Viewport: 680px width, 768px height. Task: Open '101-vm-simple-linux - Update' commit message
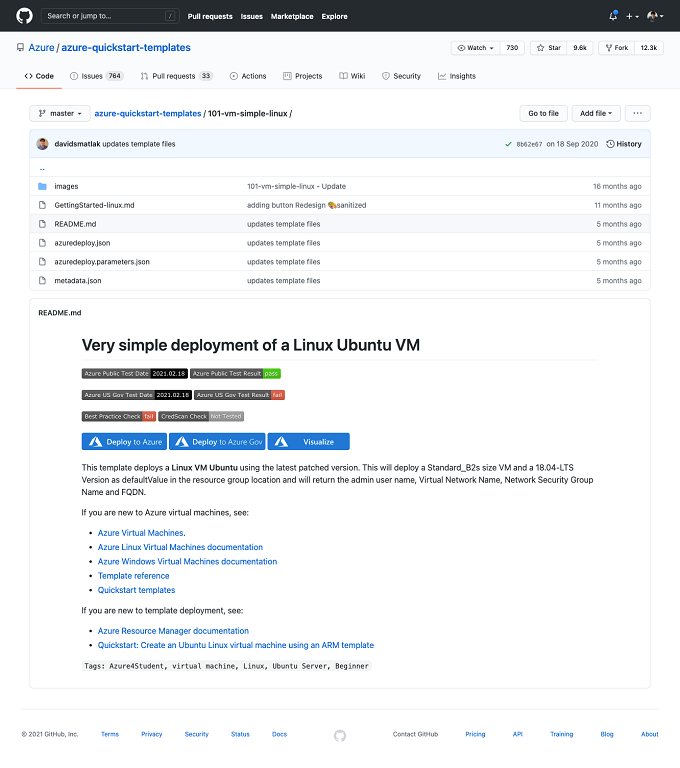pos(296,186)
